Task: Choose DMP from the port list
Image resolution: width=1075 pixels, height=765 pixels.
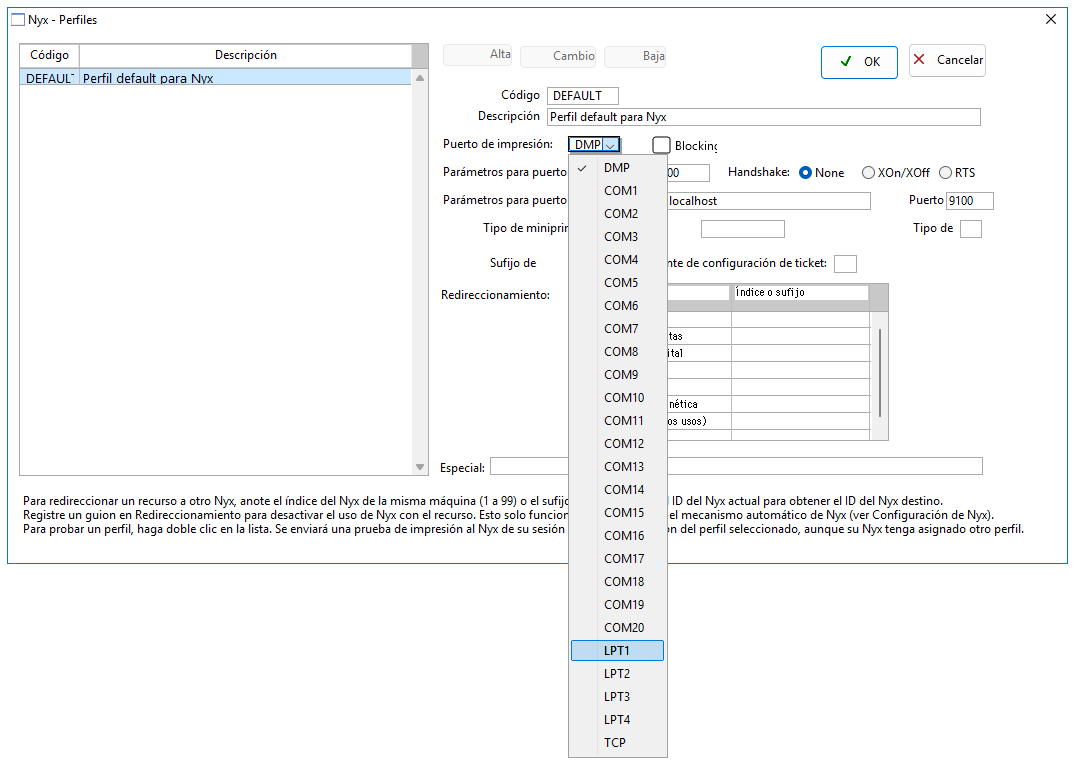Action: (x=617, y=168)
